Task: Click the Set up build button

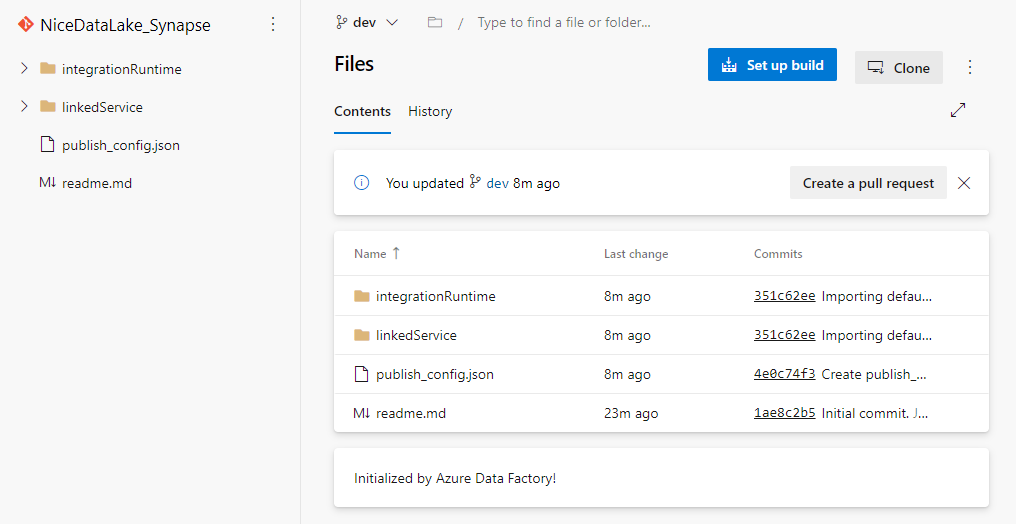Action: (772, 65)
